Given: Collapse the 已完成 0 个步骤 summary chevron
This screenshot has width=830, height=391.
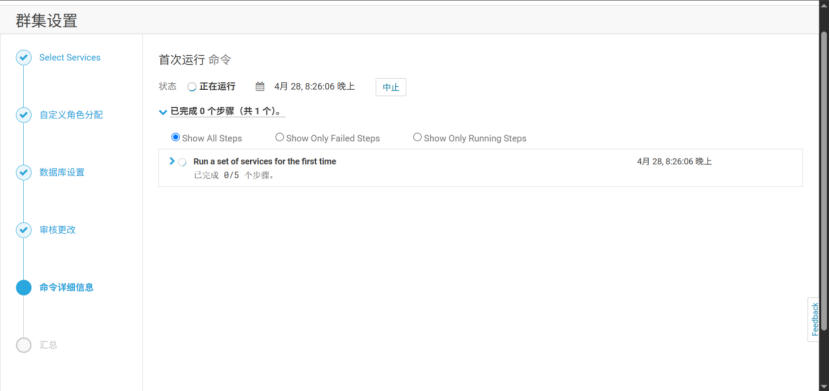Looking at the screenshot, I should coord(163,112).
